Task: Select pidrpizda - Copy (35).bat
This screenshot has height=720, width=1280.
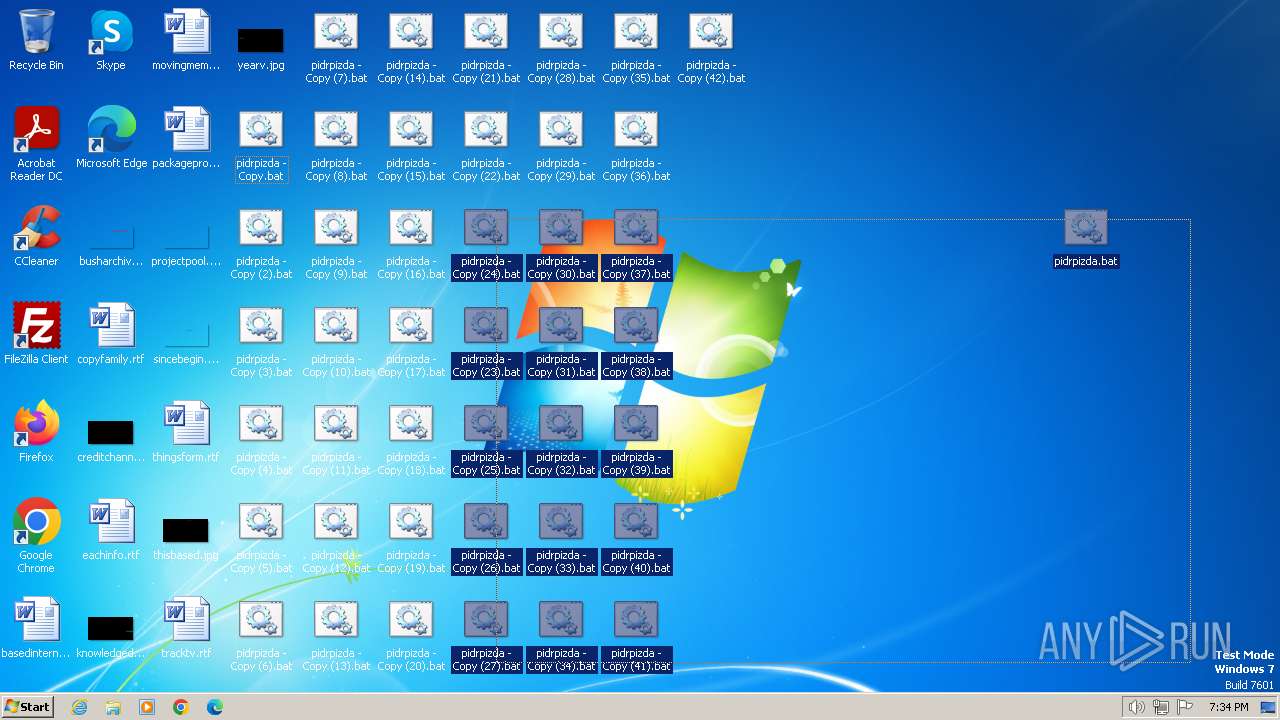Action: 636,47
